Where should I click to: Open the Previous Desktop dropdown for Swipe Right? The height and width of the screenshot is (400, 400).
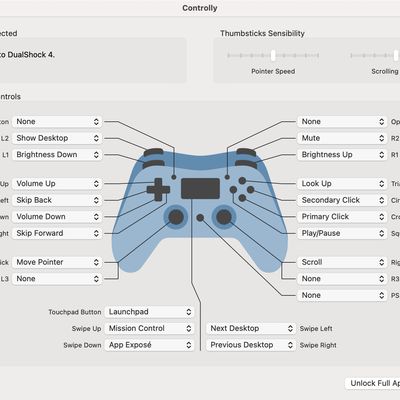pyautogui.click(x=251, y=345)
